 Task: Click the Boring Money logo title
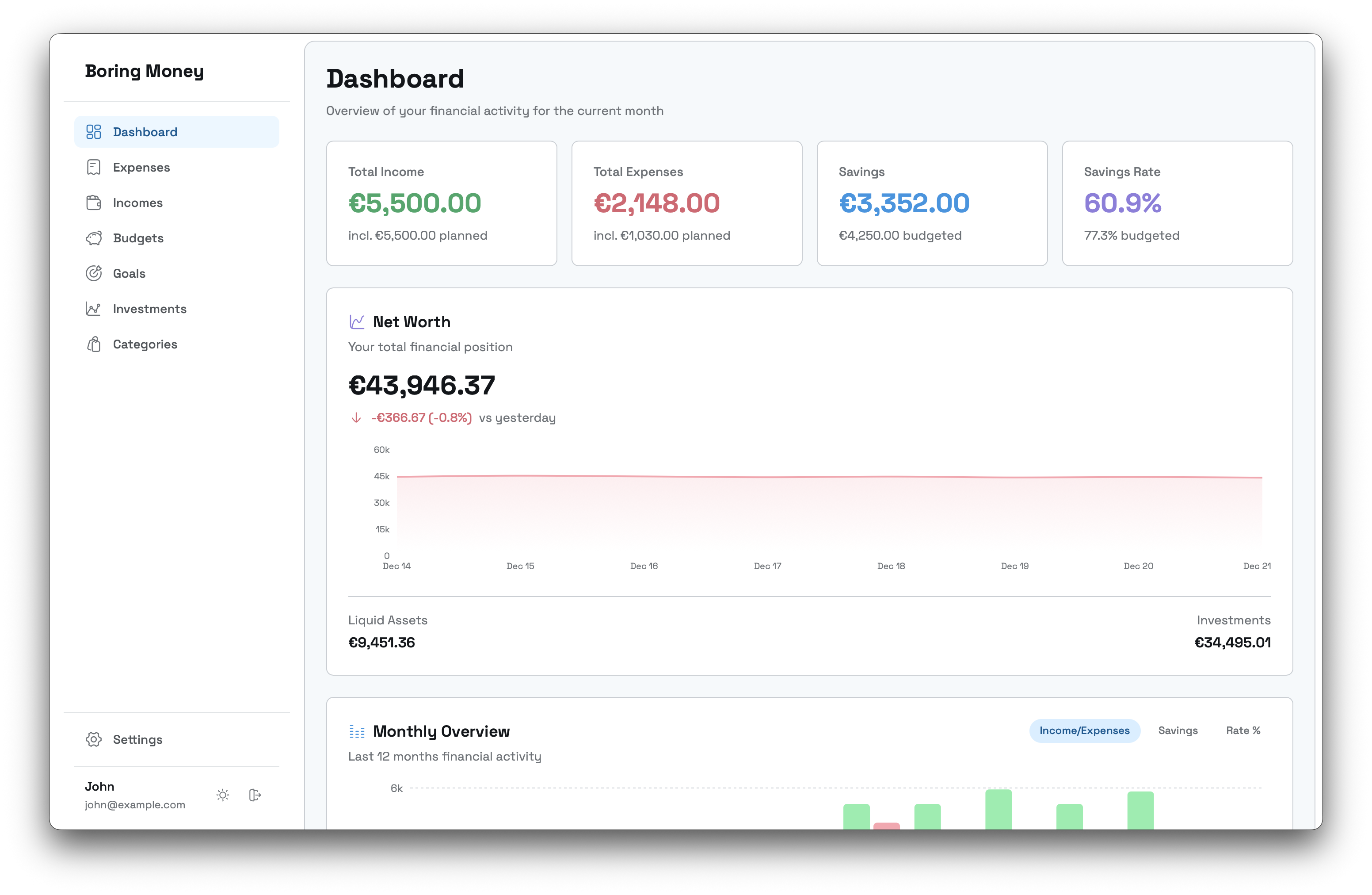click(x=144, y=71)
